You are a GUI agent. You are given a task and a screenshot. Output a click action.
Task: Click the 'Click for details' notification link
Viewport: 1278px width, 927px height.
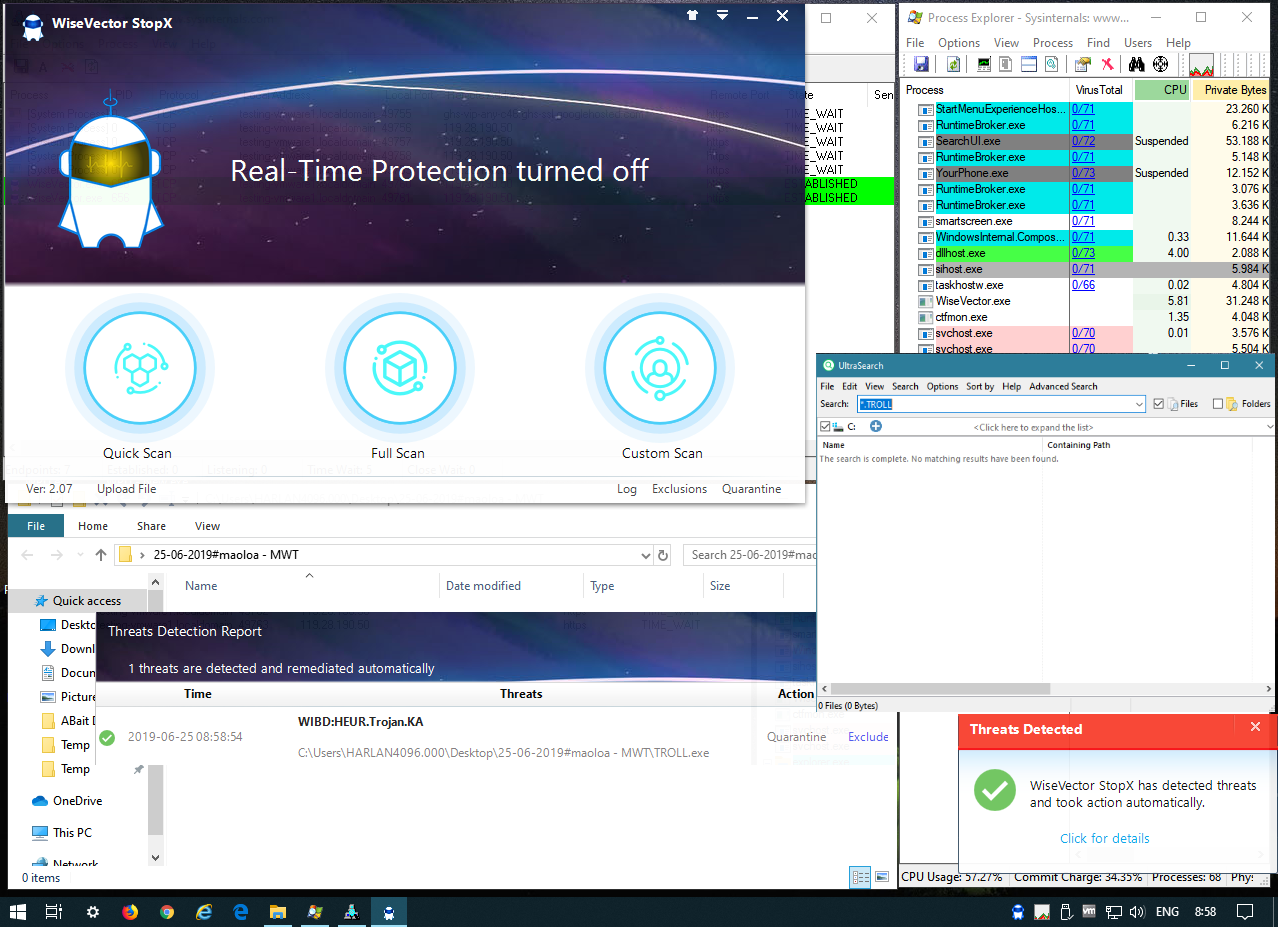coord(1105,838)
